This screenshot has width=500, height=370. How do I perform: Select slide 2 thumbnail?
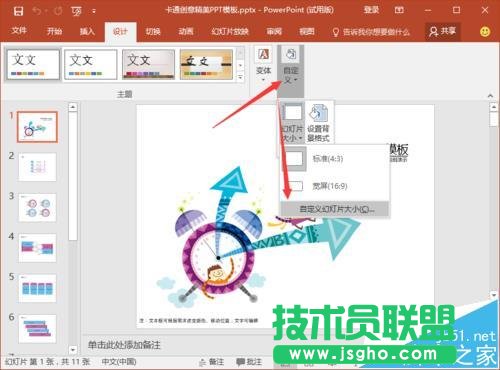[x=37, y=167]
